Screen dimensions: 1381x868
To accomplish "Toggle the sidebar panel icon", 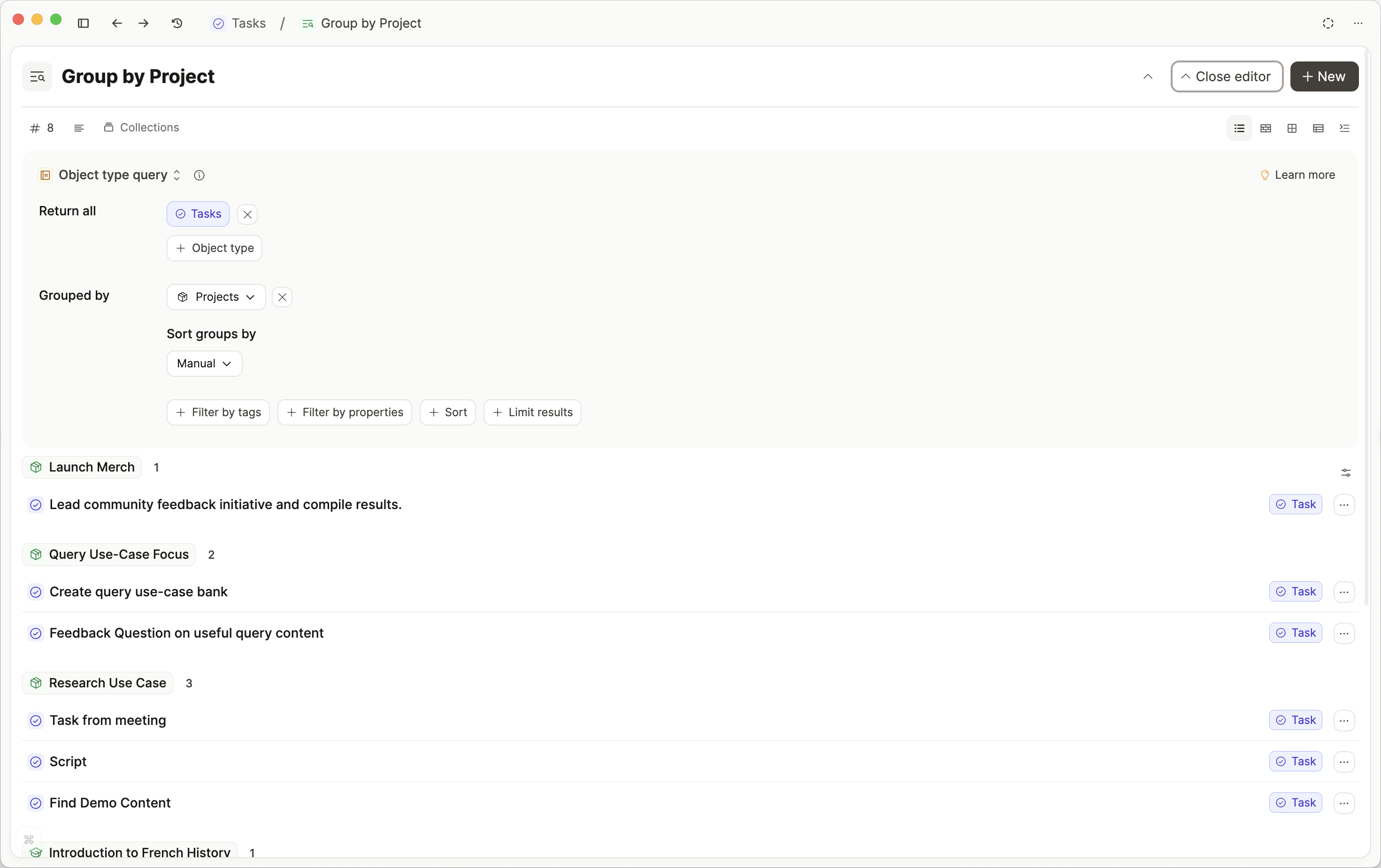I will click(83, 23).
